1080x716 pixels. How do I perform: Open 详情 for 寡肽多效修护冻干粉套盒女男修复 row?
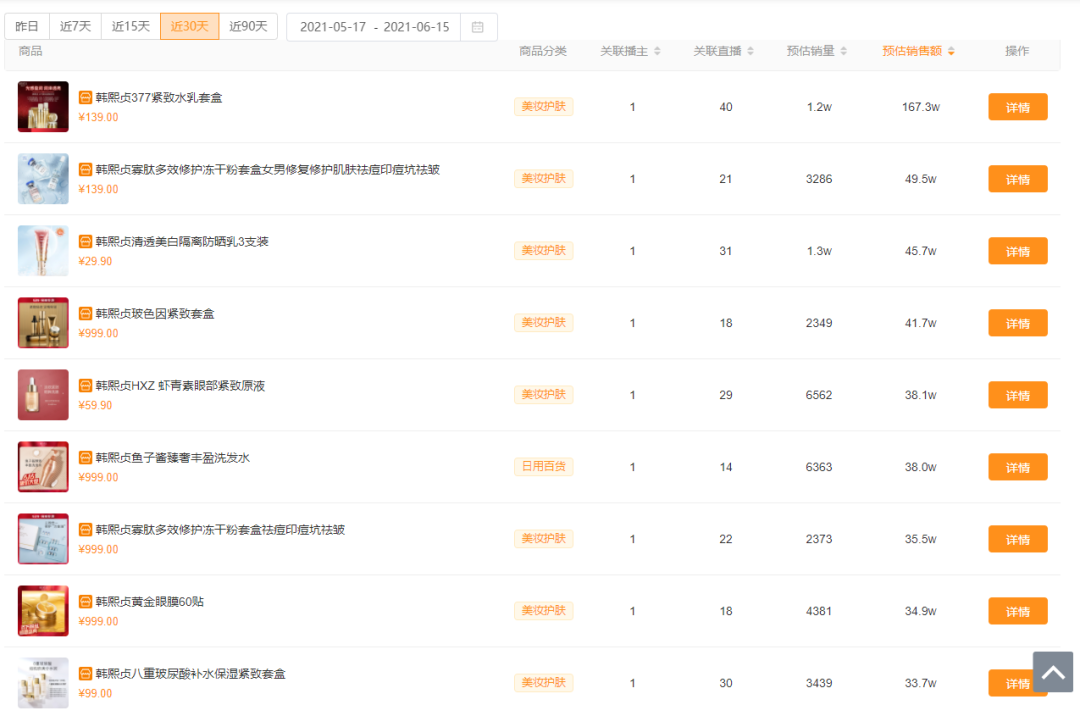click(x=1017, y=179)
